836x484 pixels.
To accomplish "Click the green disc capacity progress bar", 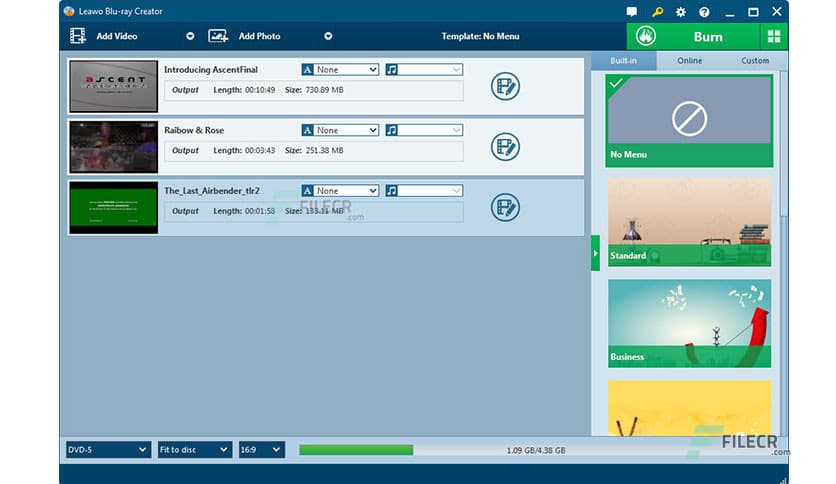I will point(356,450).
